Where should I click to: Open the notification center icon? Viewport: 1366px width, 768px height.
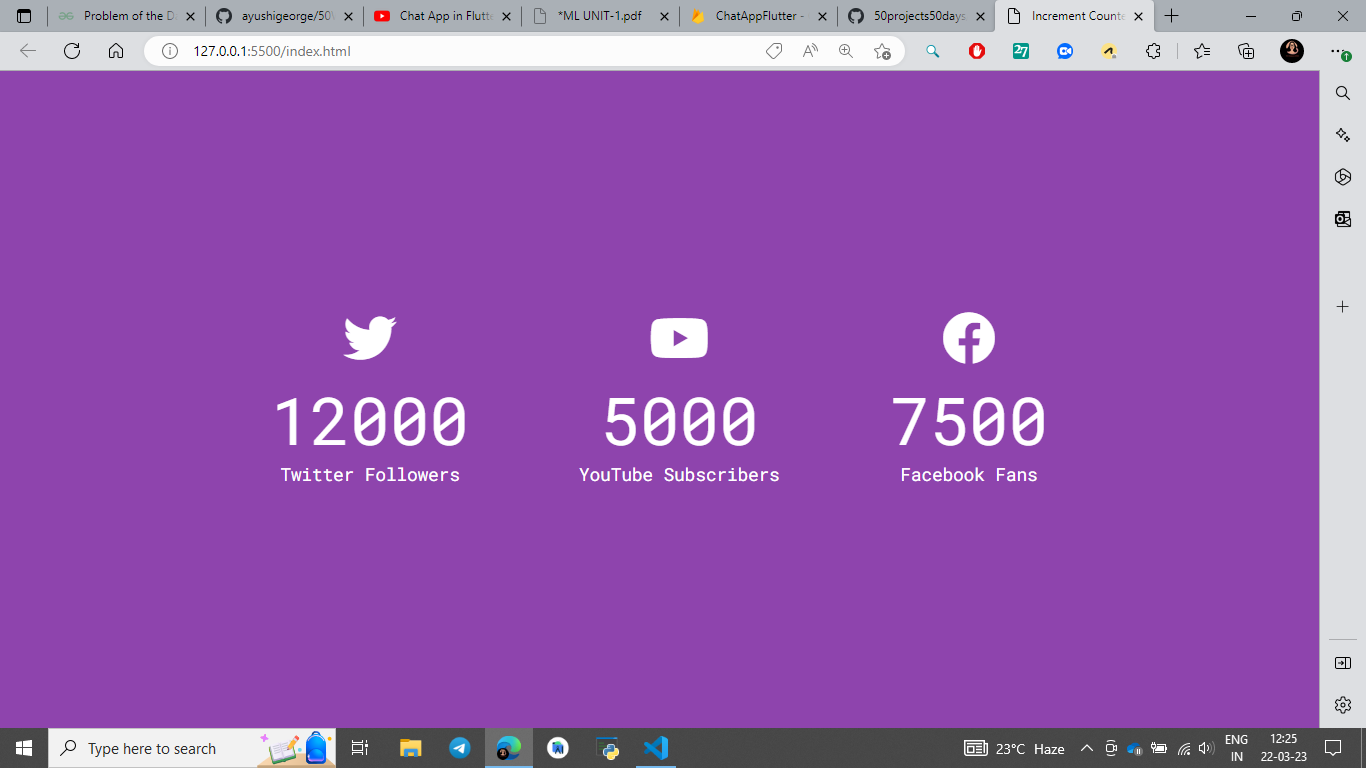pos(1332,748)
